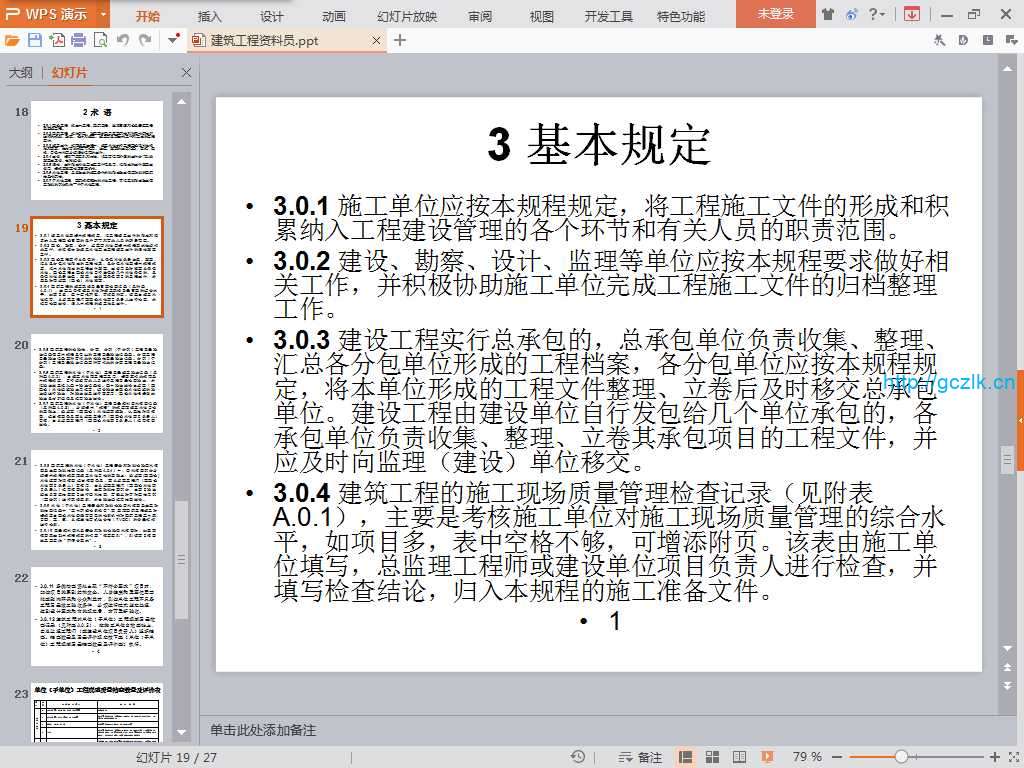Open the WPS 演示 application menu dropdown arrow
This screenshot has width=1024, height=768.
[103, 15]
